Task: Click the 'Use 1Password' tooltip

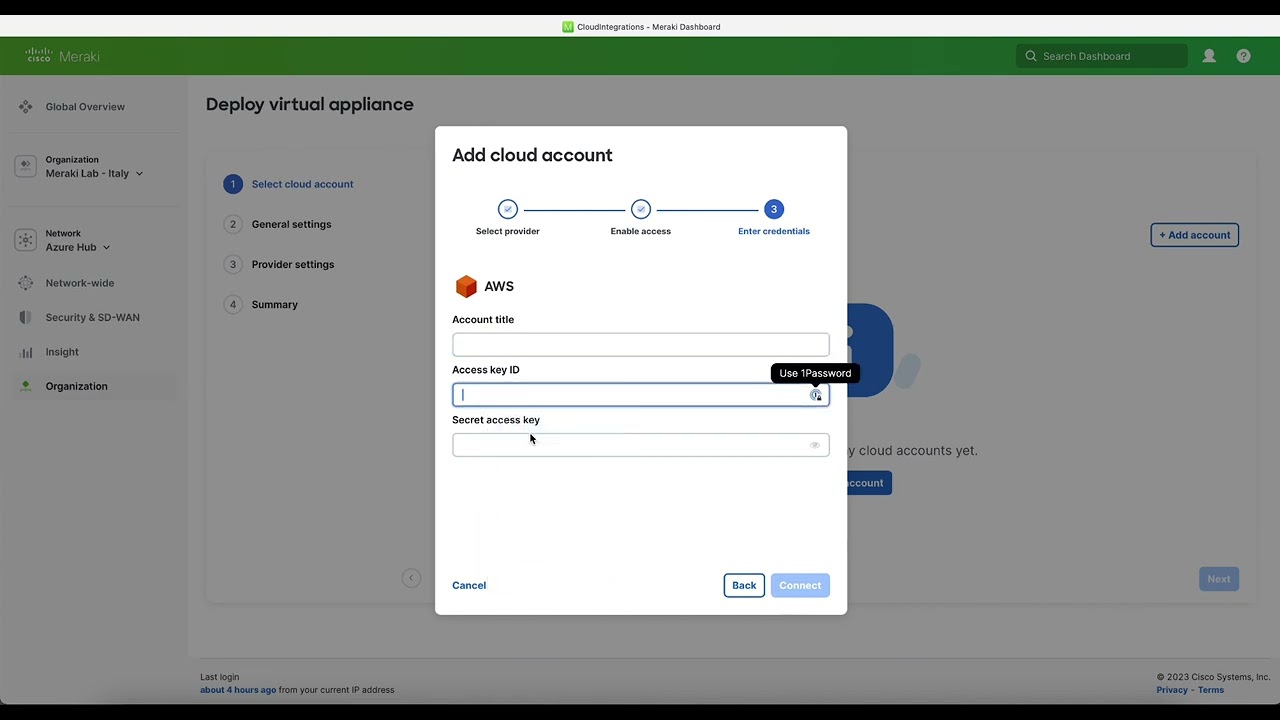Action: click(815, 373)
